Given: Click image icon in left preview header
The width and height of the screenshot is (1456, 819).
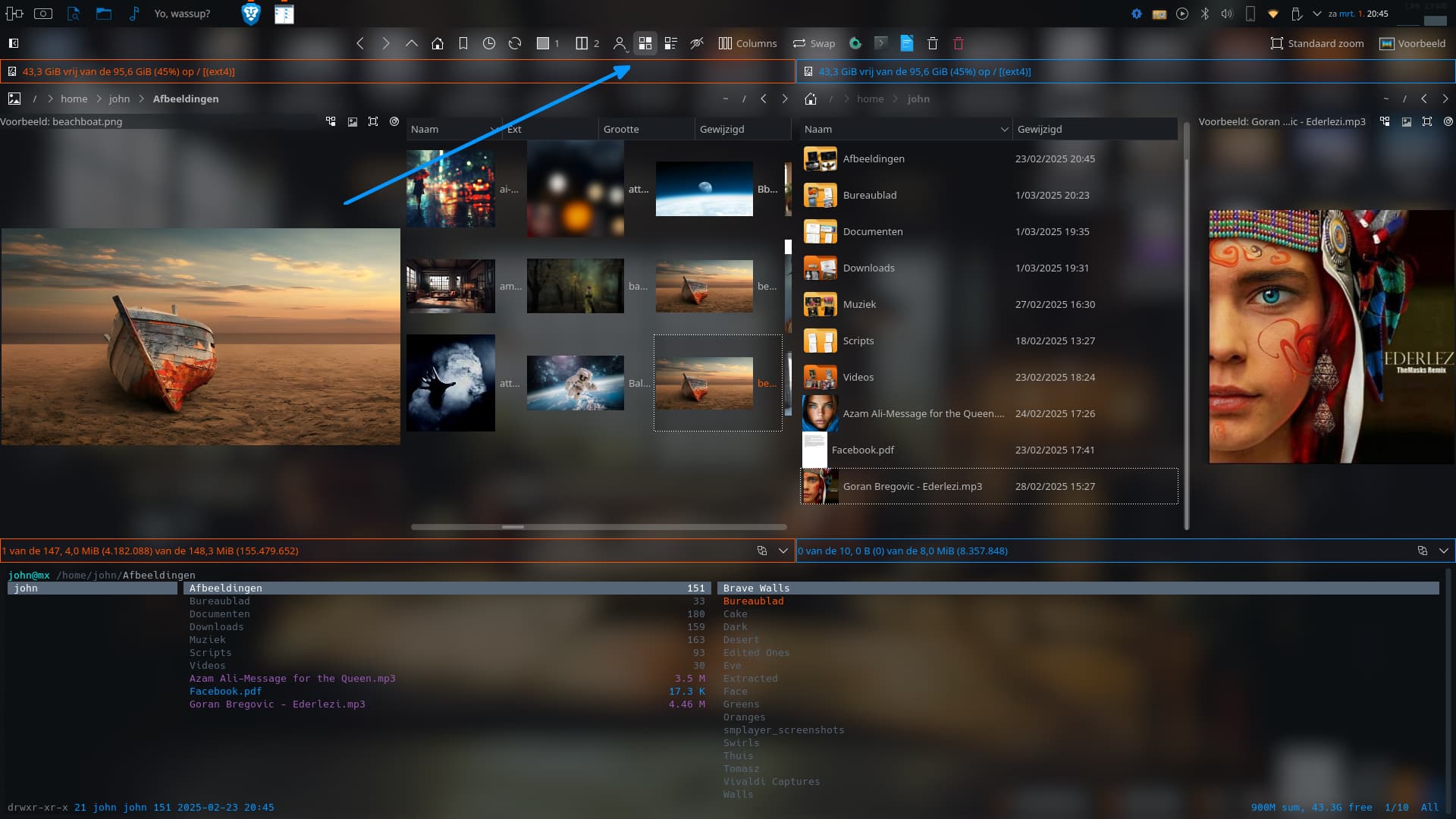Looking at the screenshot, I should click(x=353, y=121).
